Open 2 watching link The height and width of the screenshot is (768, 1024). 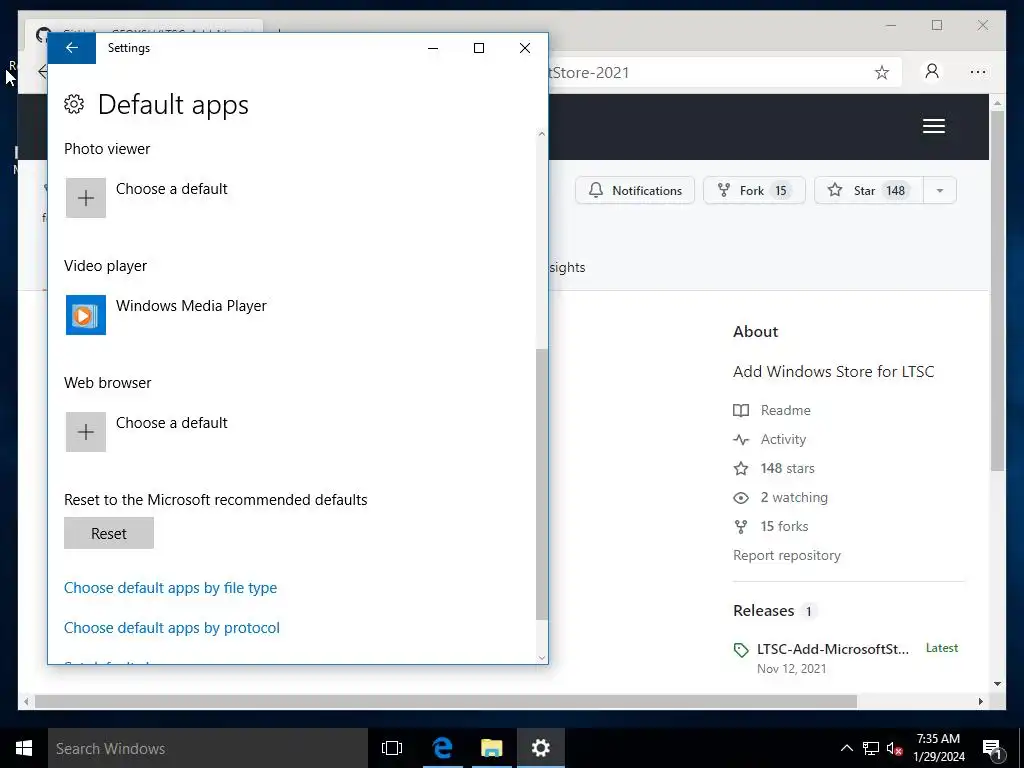pos(793,497)
